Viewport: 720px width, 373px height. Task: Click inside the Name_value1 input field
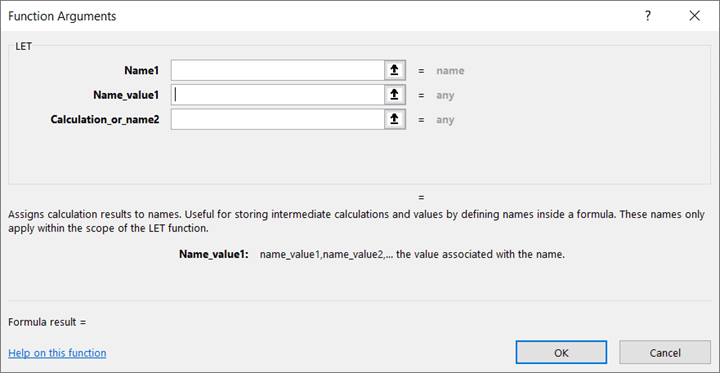click(x=278, y=95)
